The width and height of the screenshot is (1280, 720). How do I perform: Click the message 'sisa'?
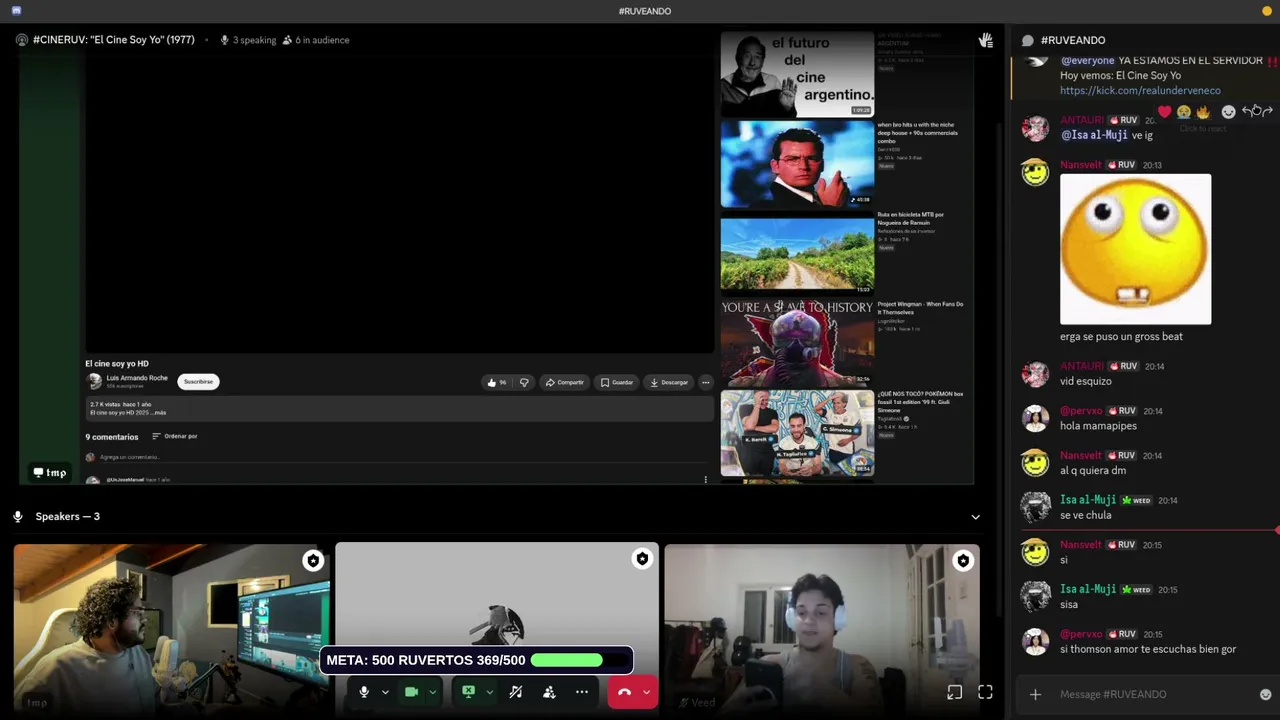coord(1070,604)
